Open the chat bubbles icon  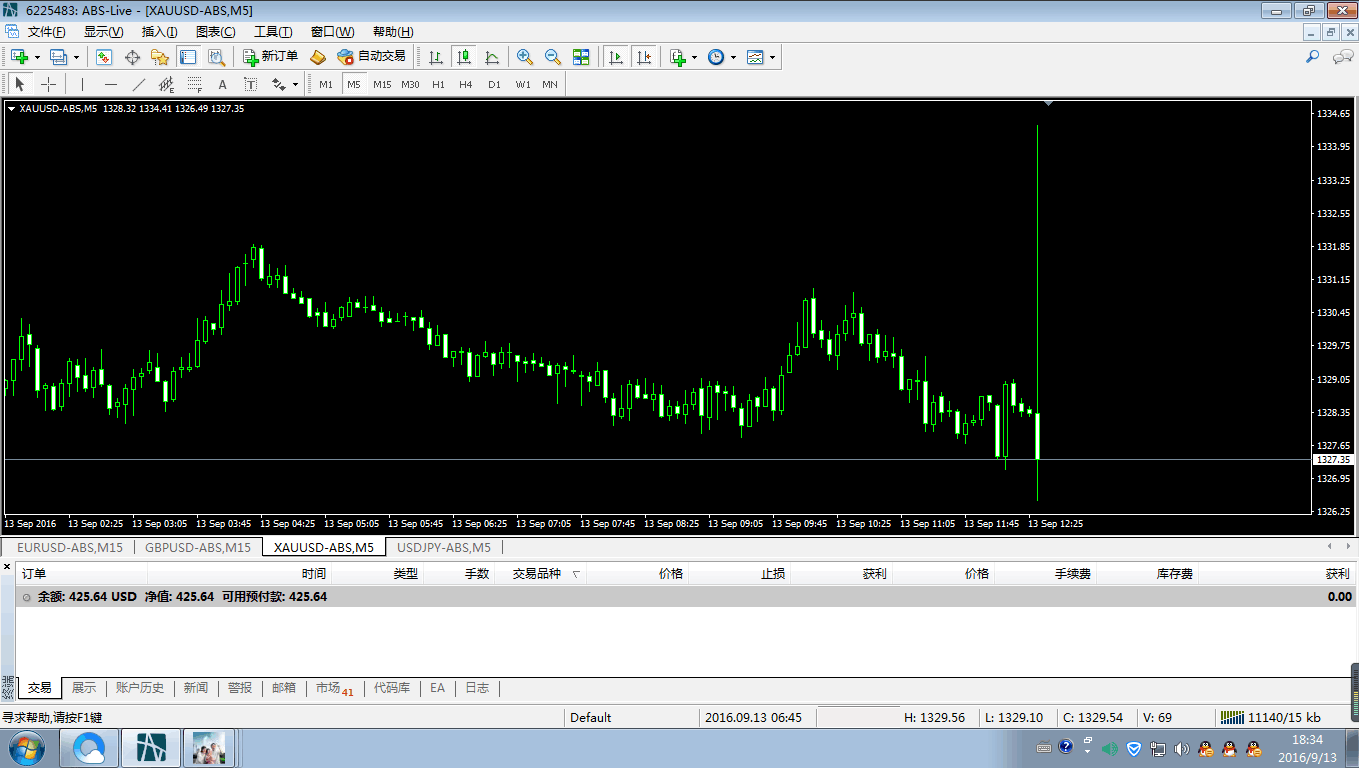click(1342, 57)
